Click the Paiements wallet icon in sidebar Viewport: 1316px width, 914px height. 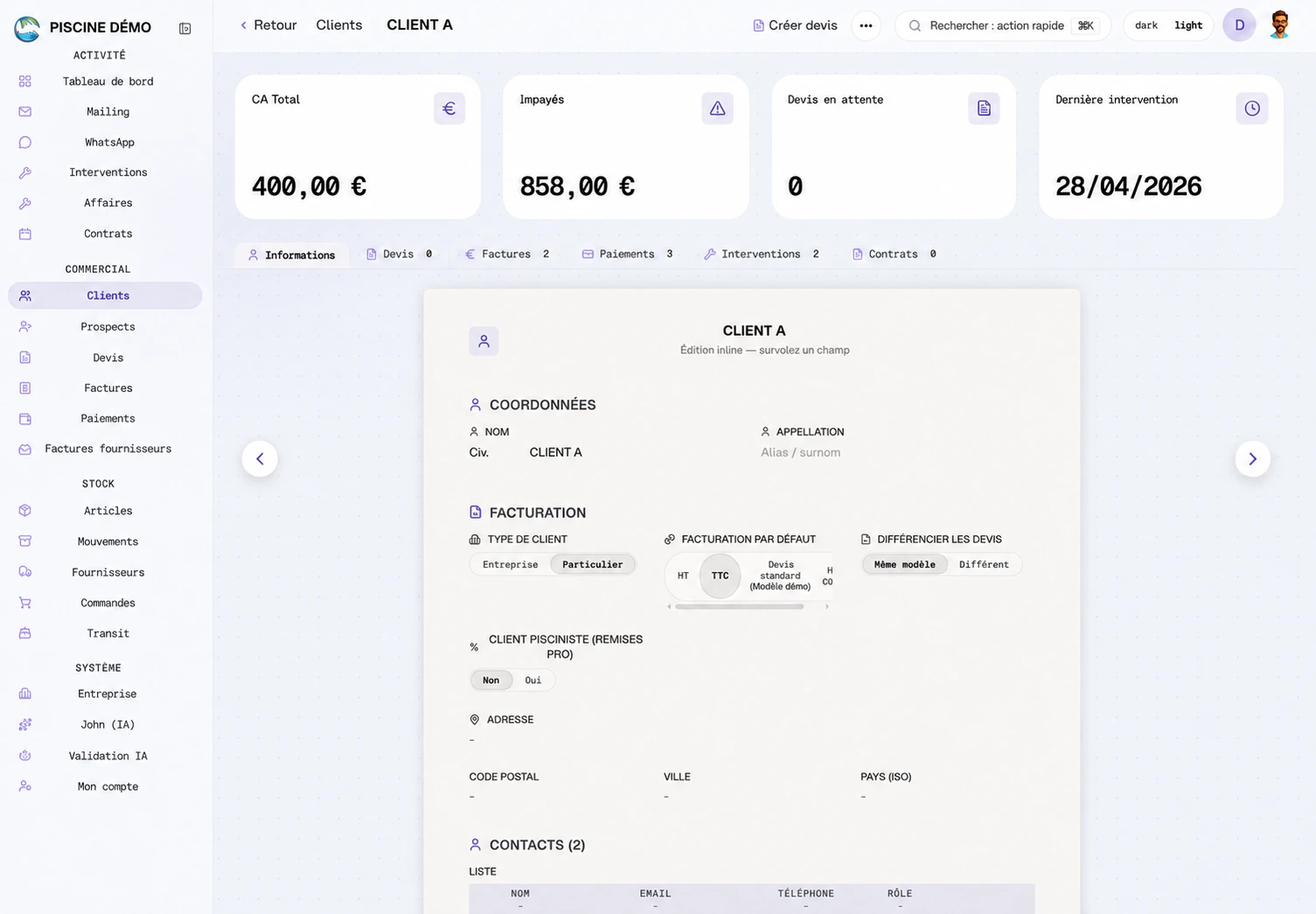click(25, 419)
